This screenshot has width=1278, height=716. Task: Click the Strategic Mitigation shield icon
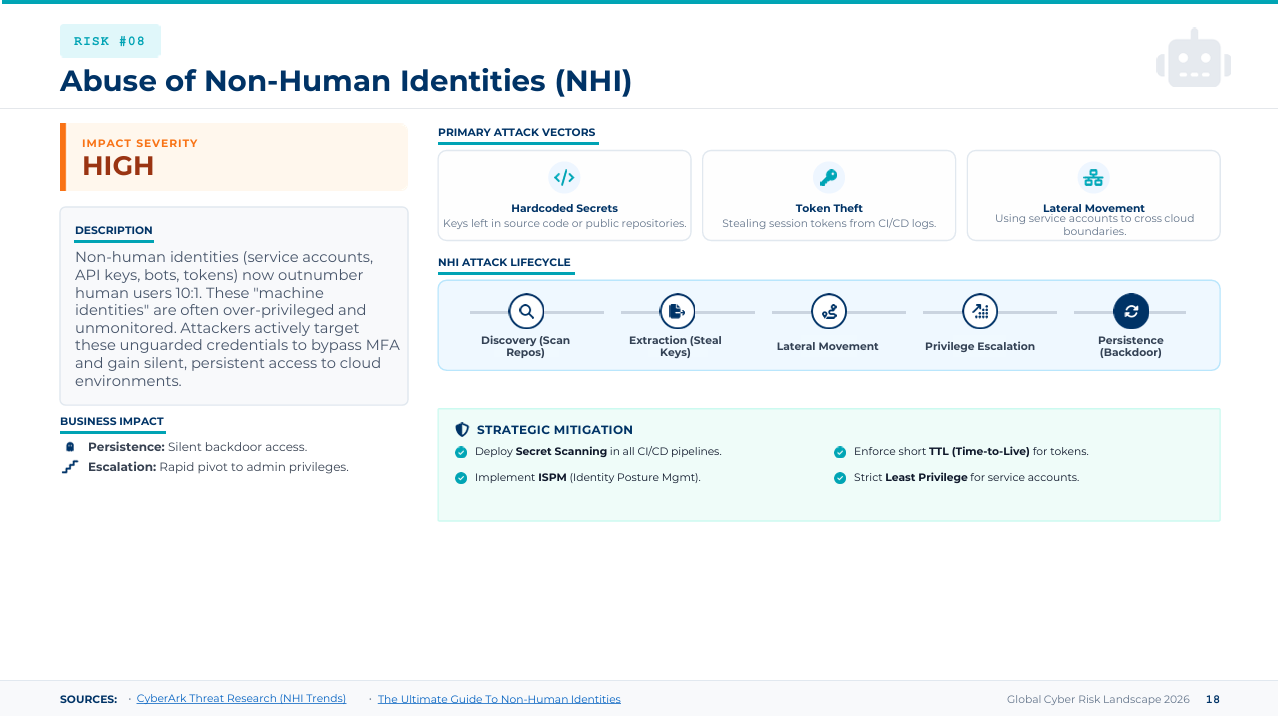pos(462,430)
